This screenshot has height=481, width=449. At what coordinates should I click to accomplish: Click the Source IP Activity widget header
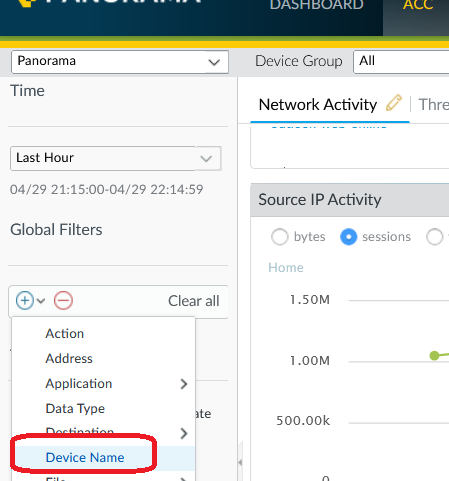[350, 200]
